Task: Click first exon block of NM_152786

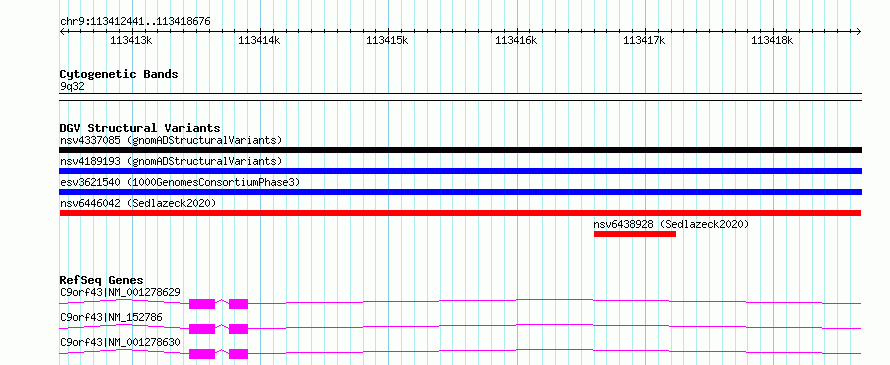Action: point(202,329)
